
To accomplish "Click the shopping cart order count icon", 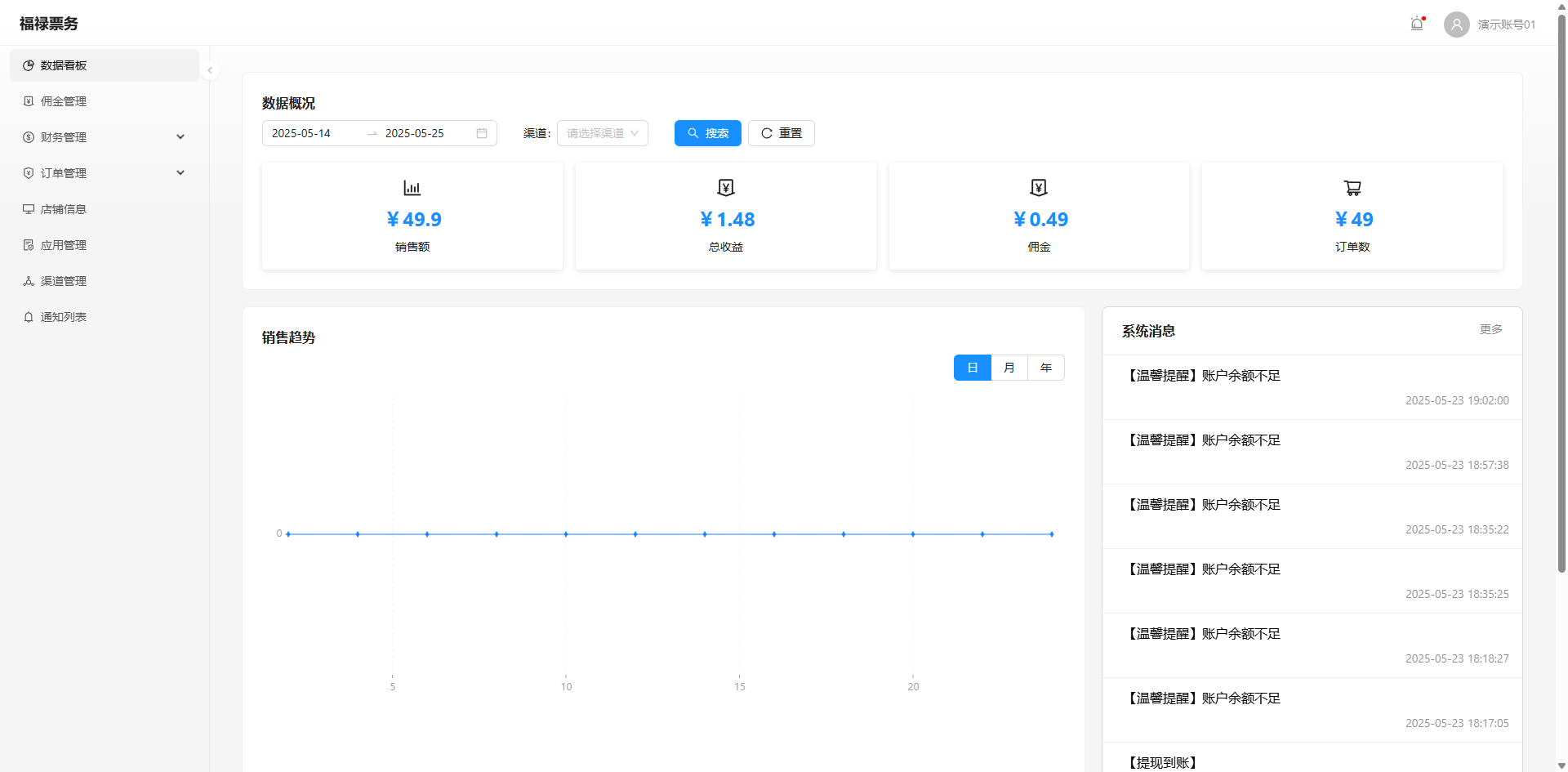I will coord(1352,188).
